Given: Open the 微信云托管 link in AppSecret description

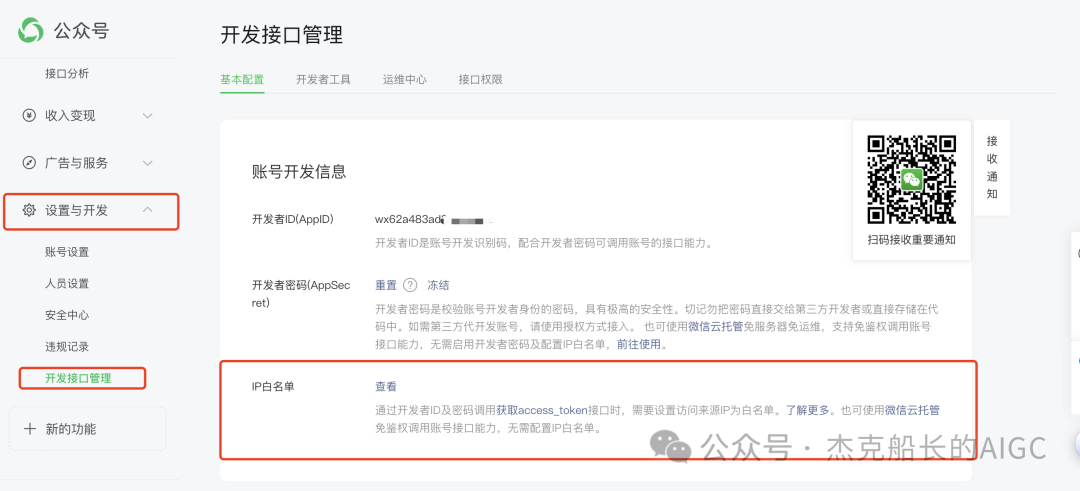Looking at the screenshot, I should tap(716, 326).
